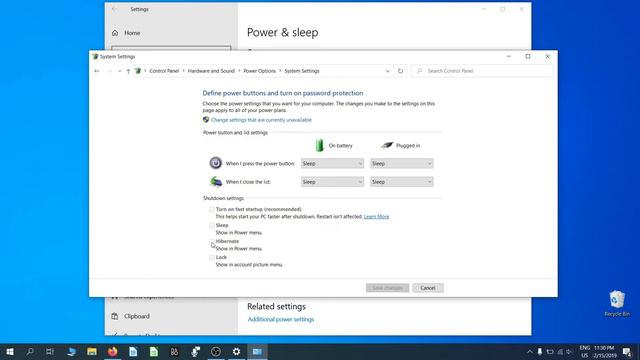This screenshot has height=360, width=640.
Task: Open the Windows Start menu
Action: click(10, 351)
